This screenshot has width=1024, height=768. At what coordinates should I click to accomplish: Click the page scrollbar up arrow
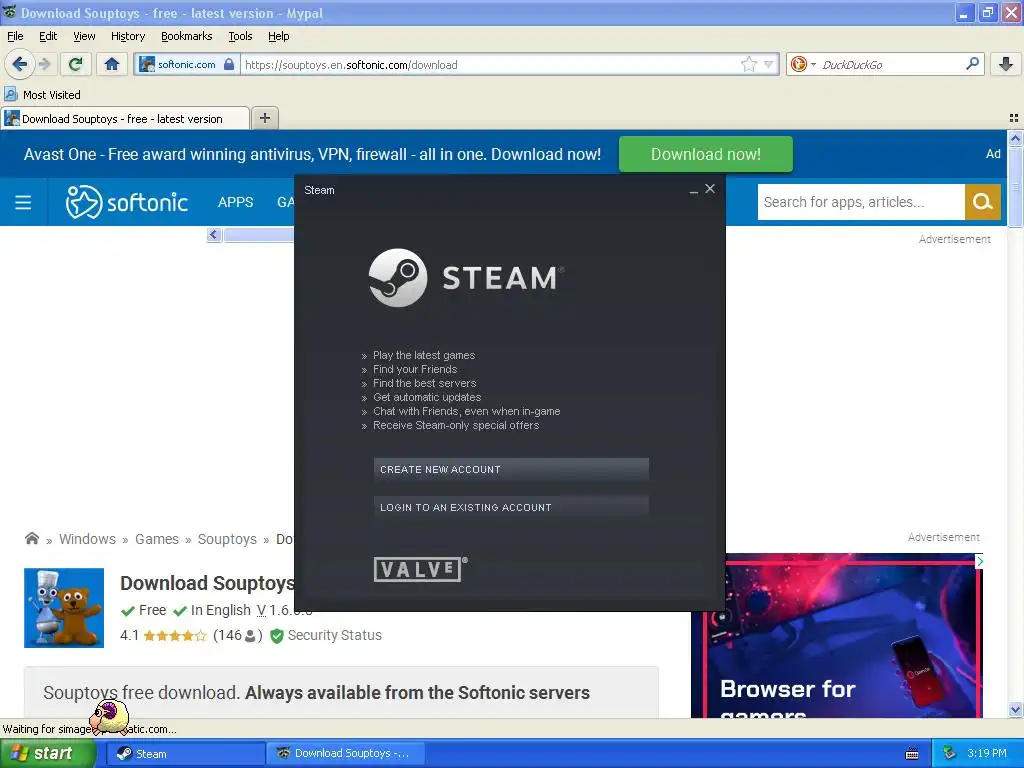click(1015, 138)
